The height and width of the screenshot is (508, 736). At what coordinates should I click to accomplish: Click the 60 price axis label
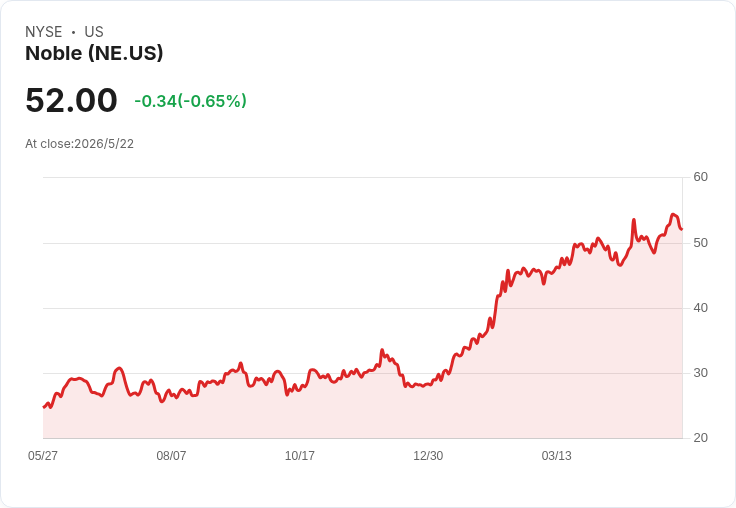(x=701, y=177)
